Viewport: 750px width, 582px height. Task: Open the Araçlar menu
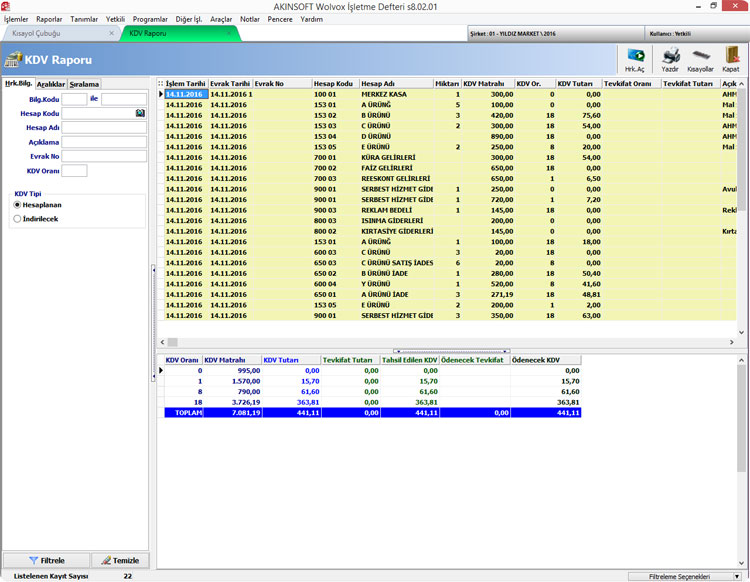(221, 19)
